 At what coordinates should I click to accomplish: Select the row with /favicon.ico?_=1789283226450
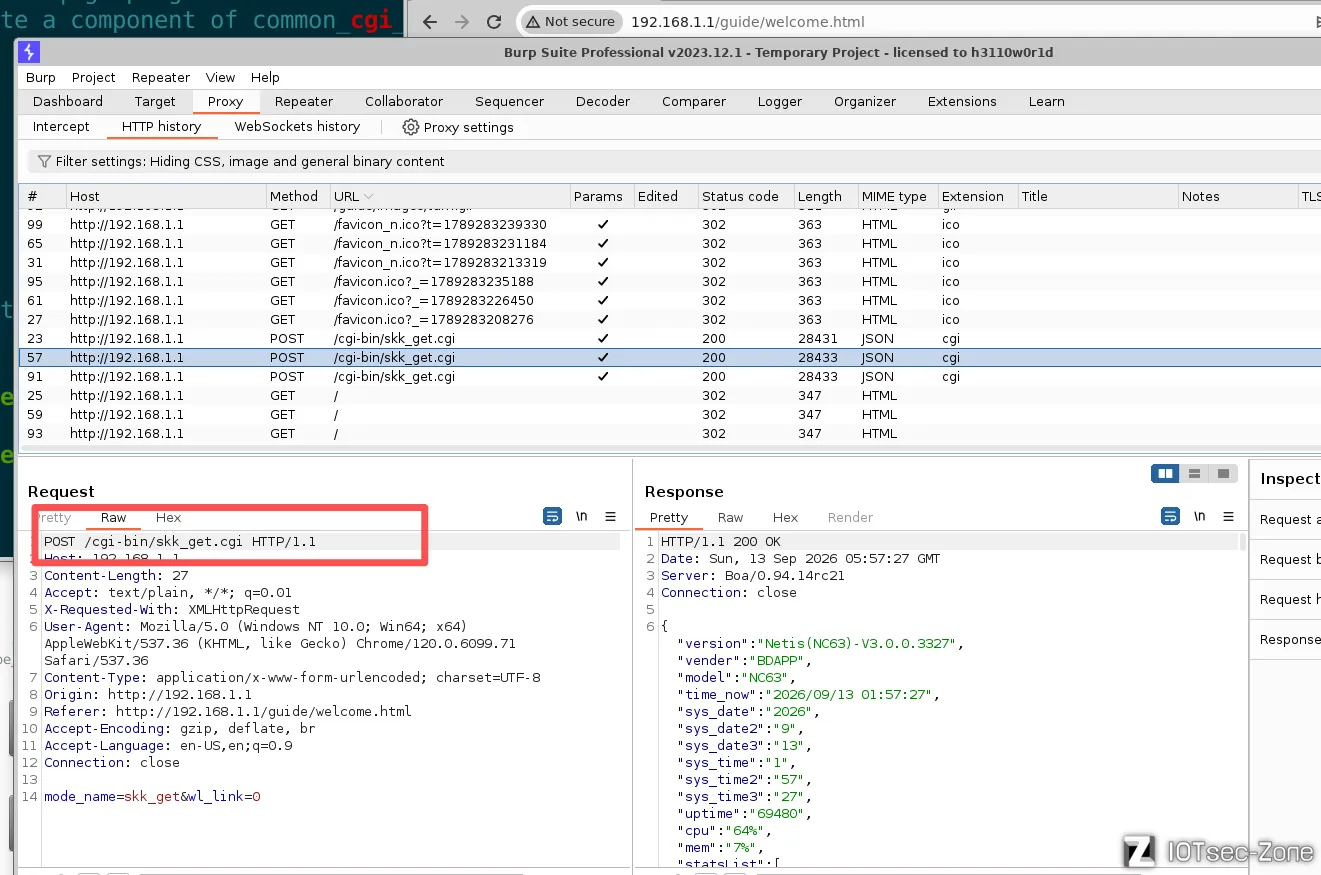coord(670,300)
